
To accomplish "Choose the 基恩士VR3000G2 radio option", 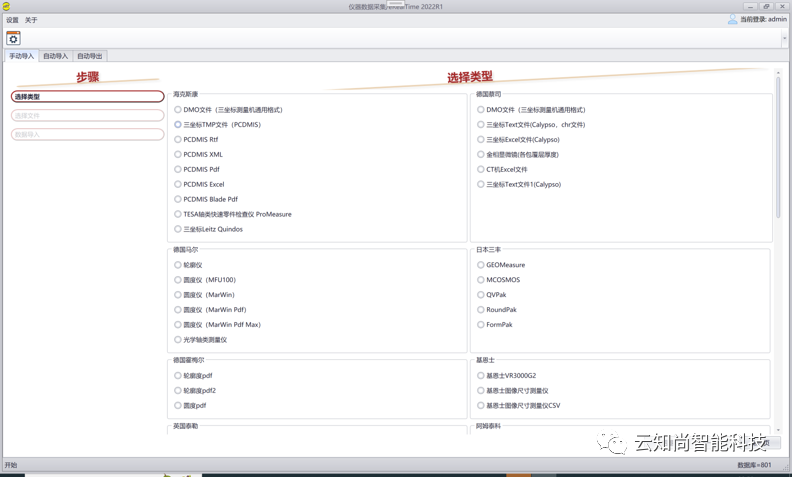I will click(x=481, y=376).
